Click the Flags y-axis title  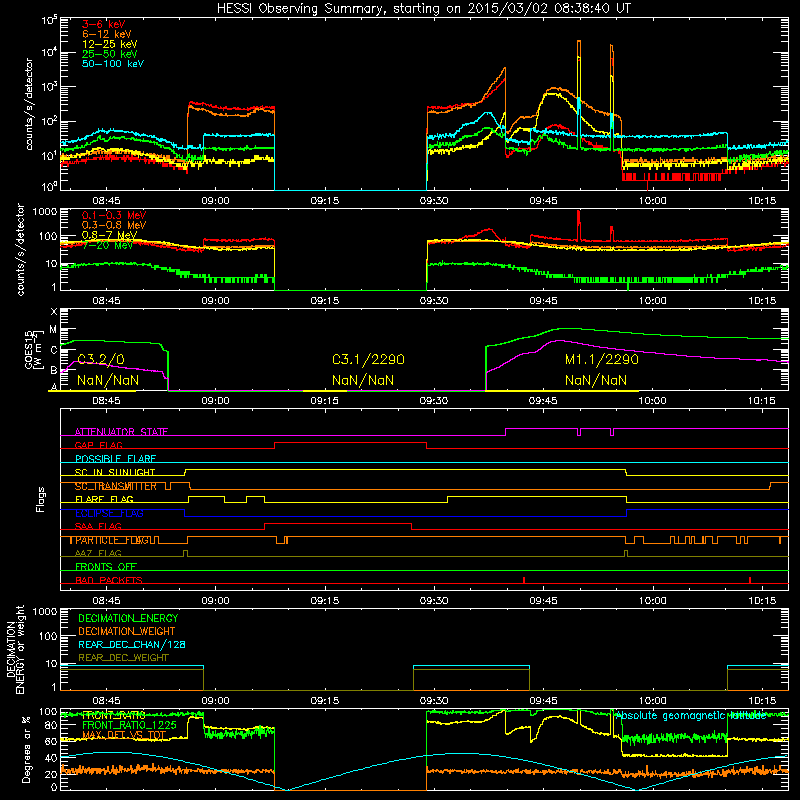click(41, 499)
